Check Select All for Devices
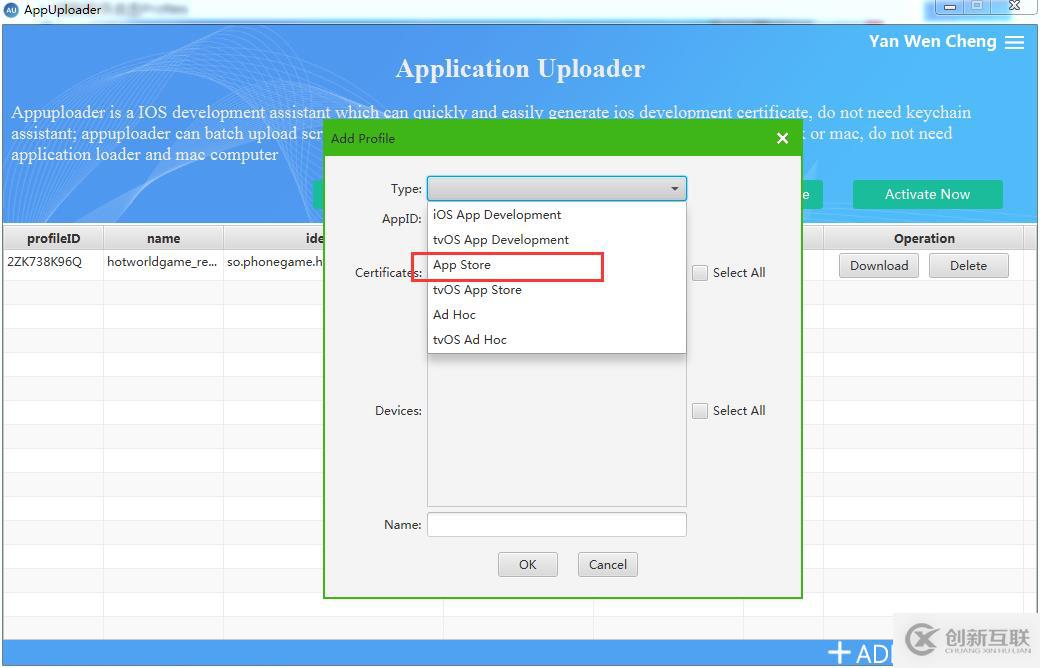Screen dimensions: 1040x668 pos(700,411)
